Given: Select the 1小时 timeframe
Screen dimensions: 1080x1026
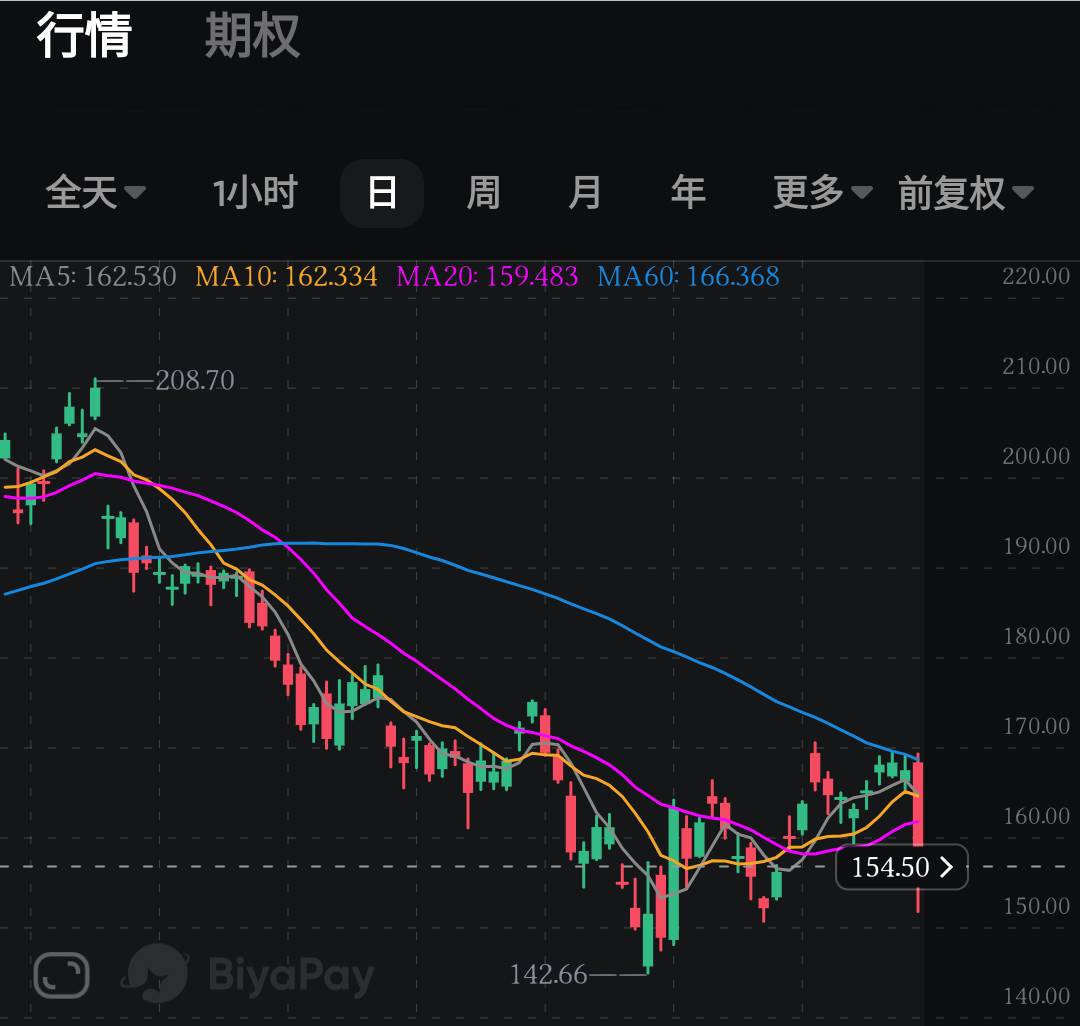Looking at the screenshot, I should (255, 192).
